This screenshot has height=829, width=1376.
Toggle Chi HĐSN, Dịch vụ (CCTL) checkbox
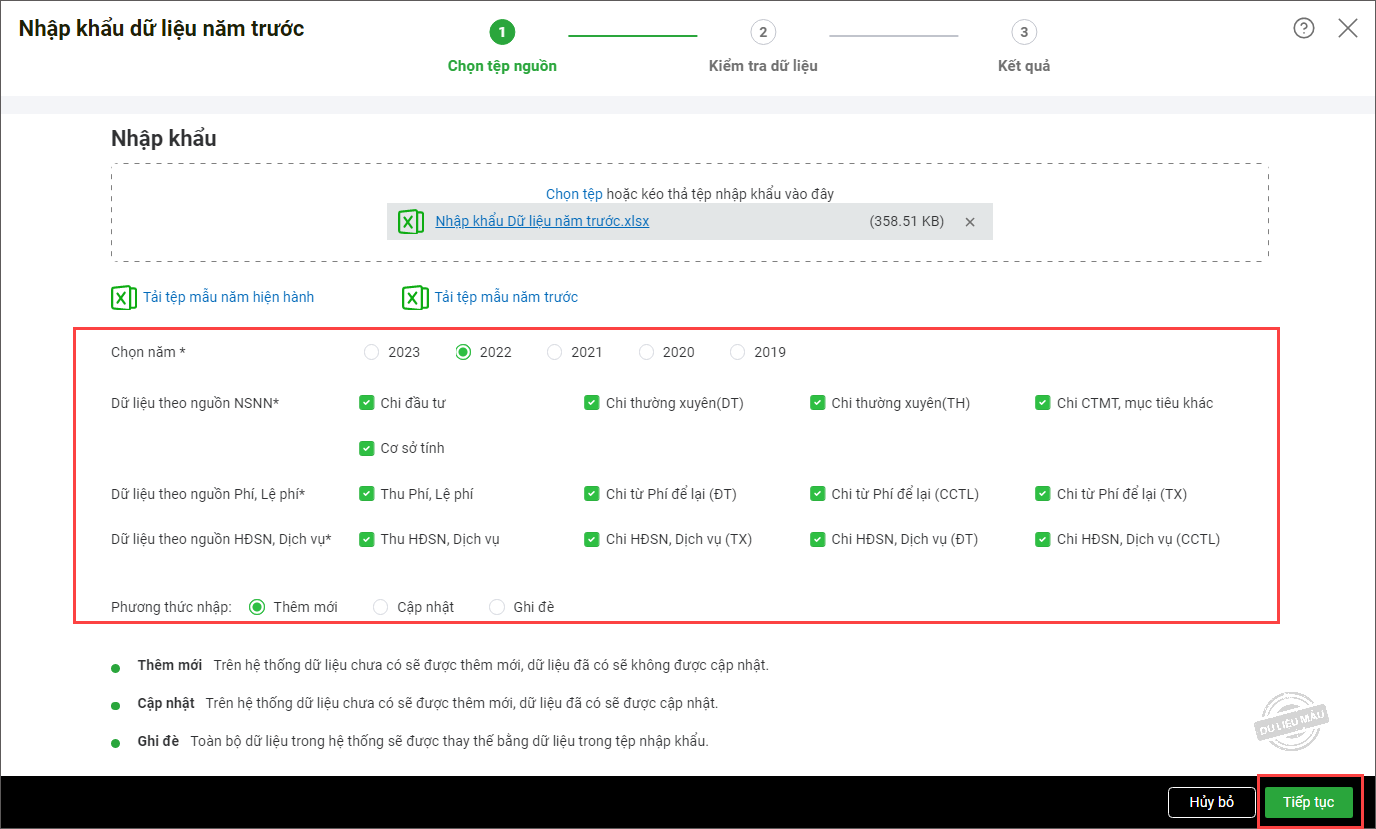(1043, 539)
